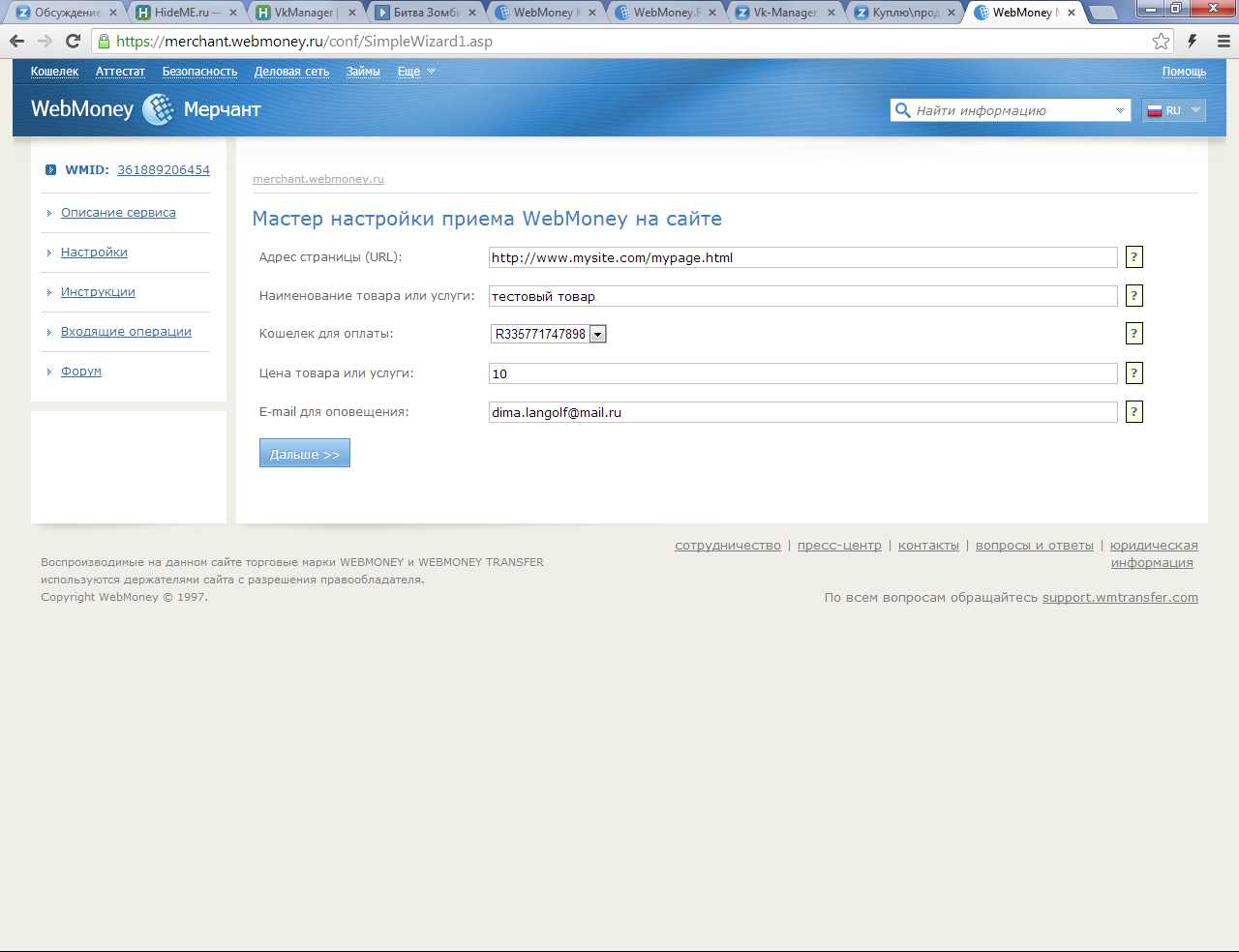Click the browser back arrow
The width and height of the screenshot is (1239, 952).
[x=16, y=42]
